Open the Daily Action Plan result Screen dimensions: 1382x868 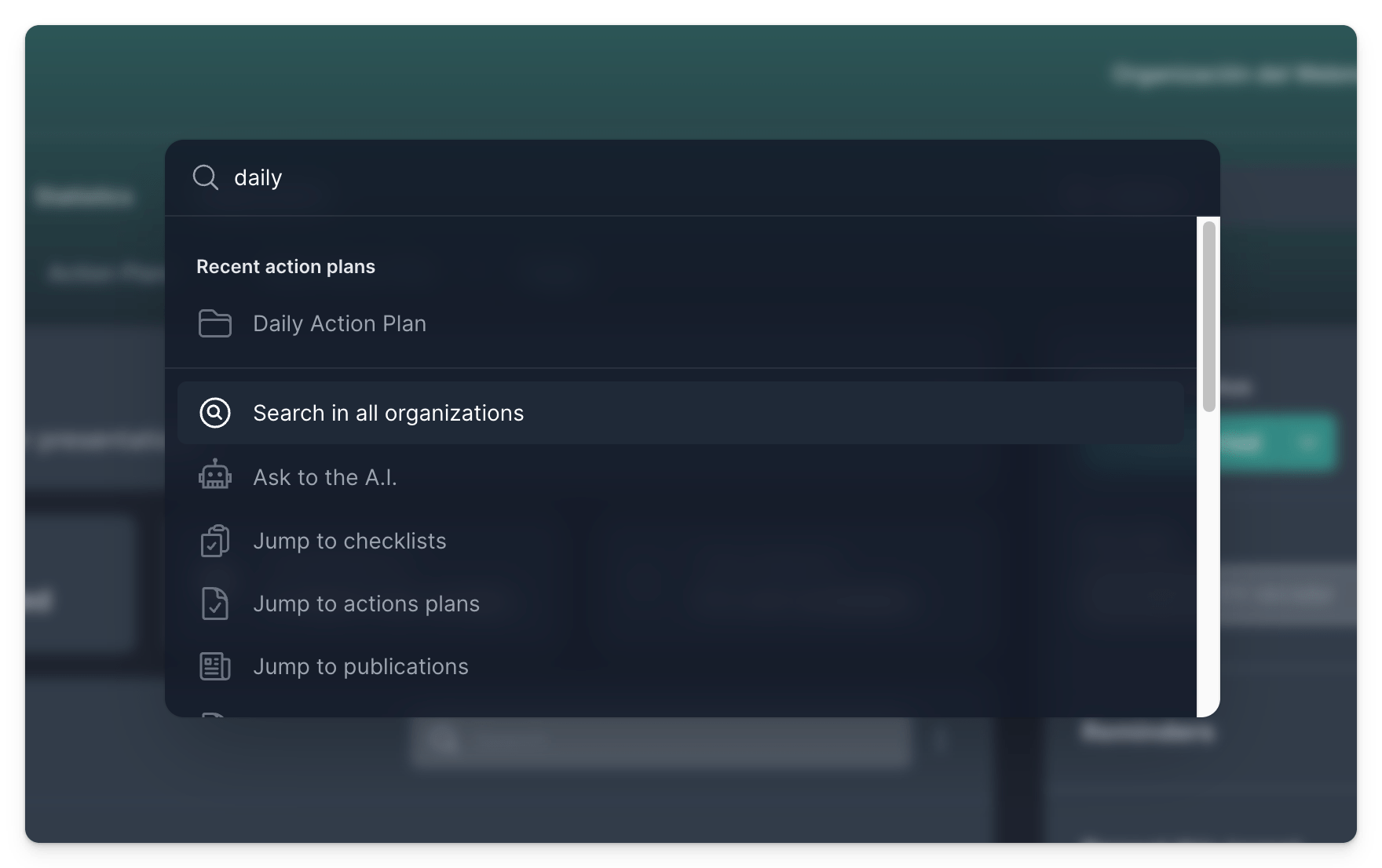(339, 323)
